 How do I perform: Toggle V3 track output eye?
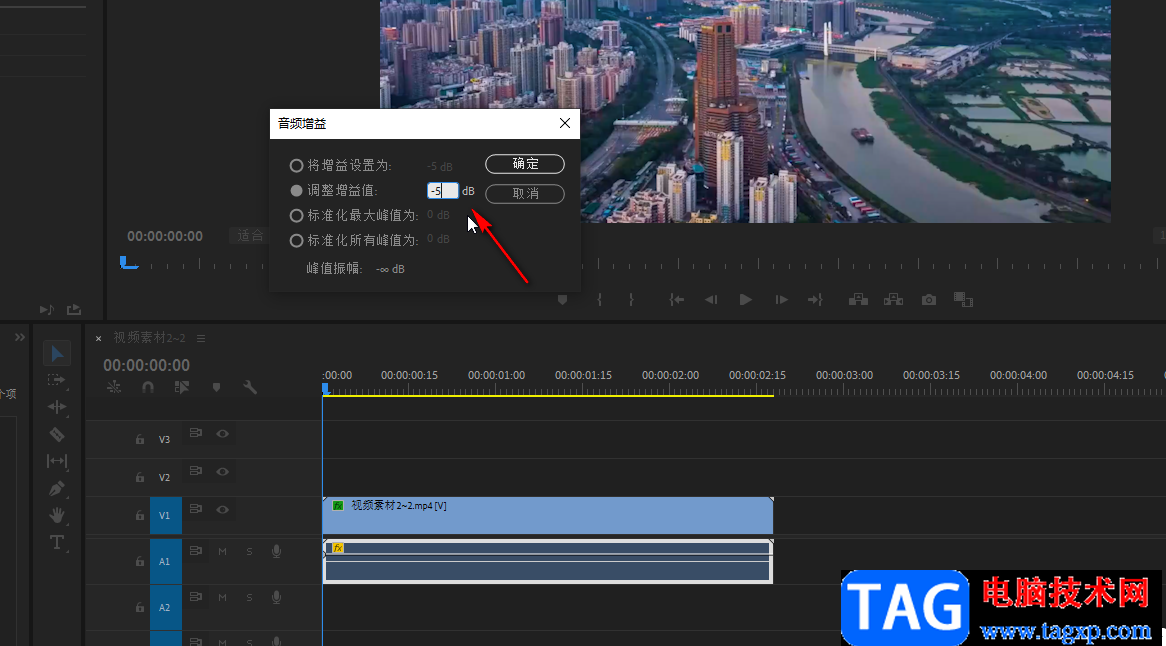(222, 433)
